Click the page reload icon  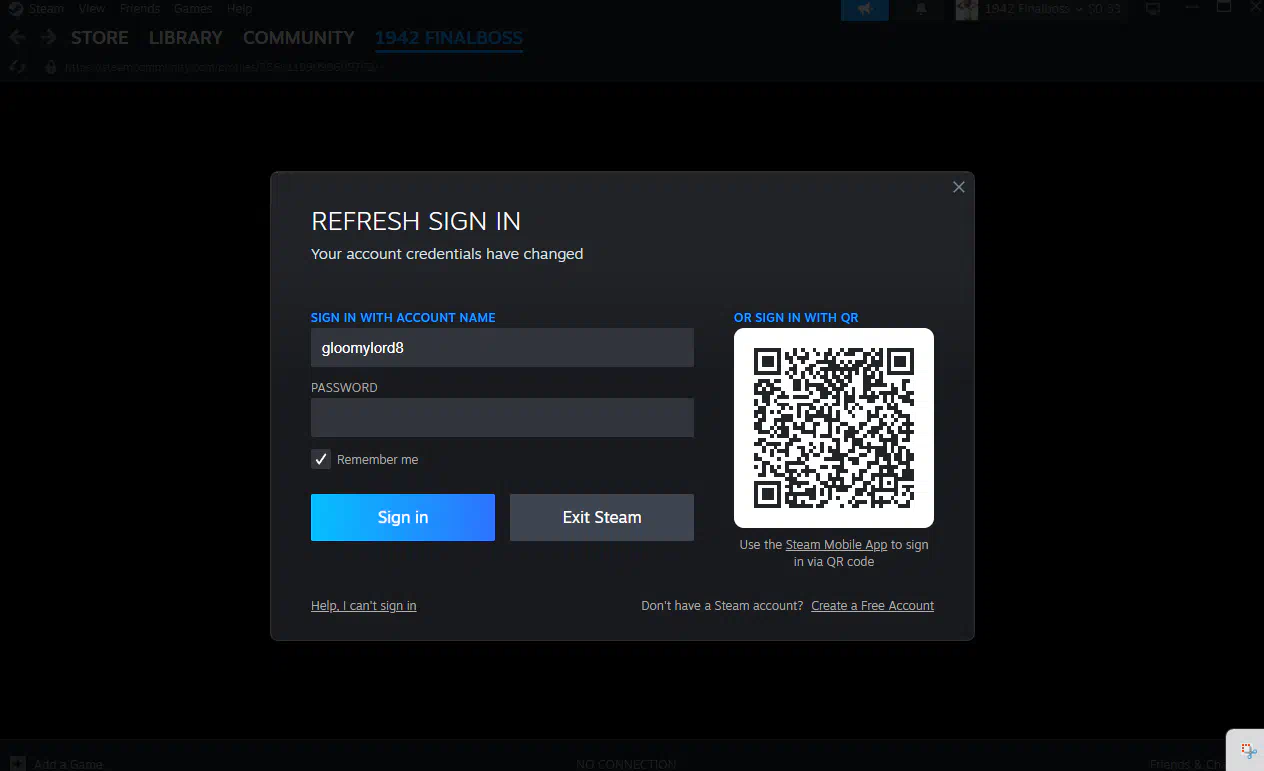coord(16,67)
